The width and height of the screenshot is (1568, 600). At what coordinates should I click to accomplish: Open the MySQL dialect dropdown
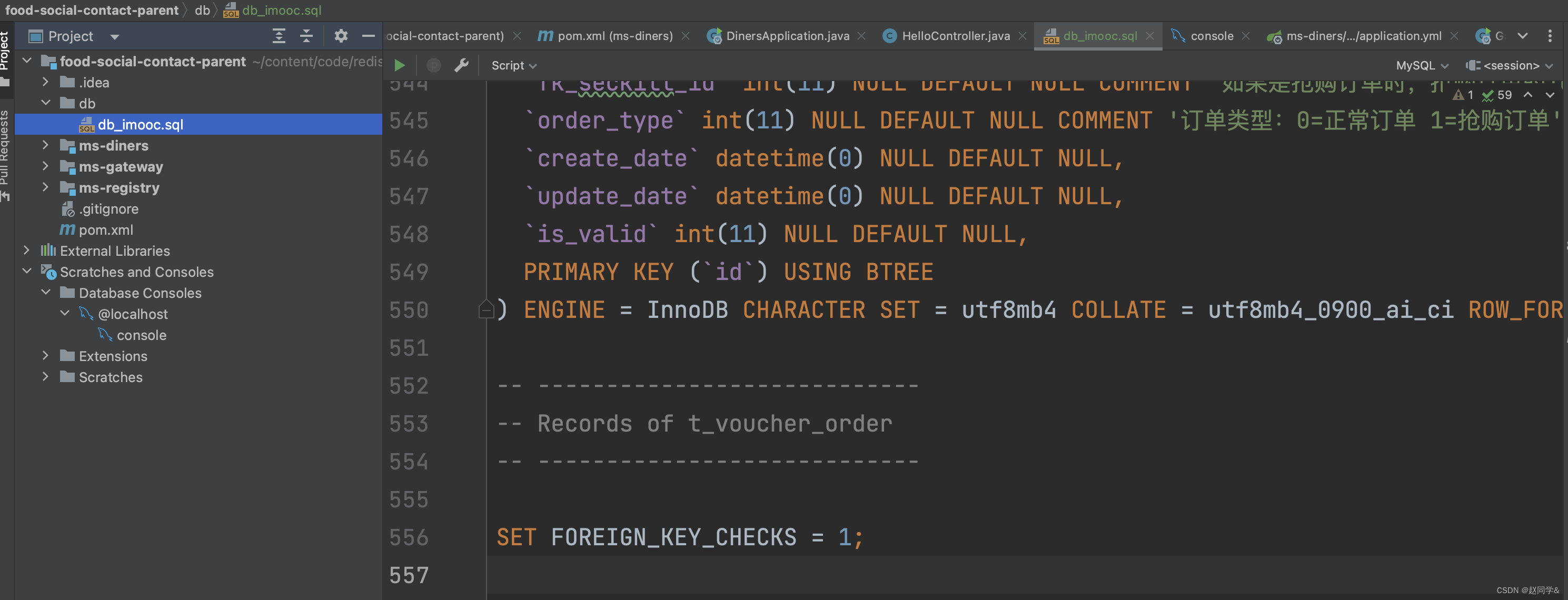[x=1421, y=65]
